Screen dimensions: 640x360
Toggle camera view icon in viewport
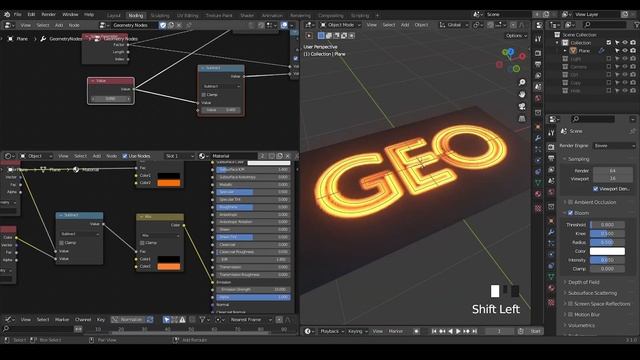pyautogui.click(x=522, y=107)
